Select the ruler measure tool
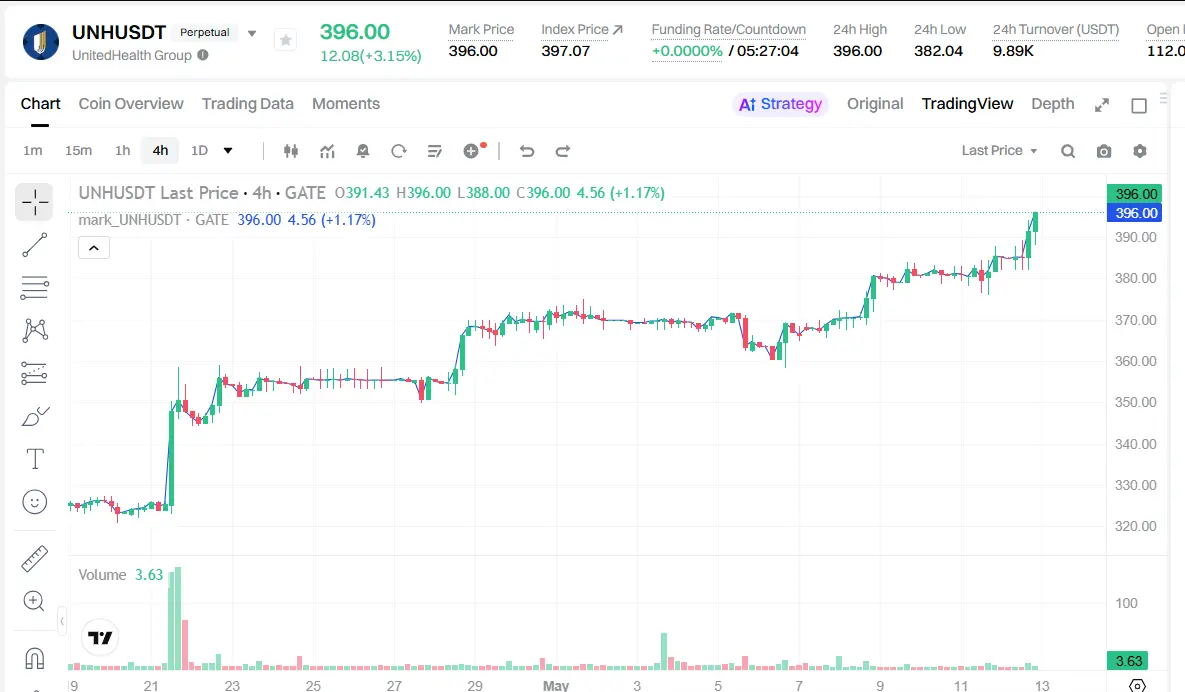 34,558
